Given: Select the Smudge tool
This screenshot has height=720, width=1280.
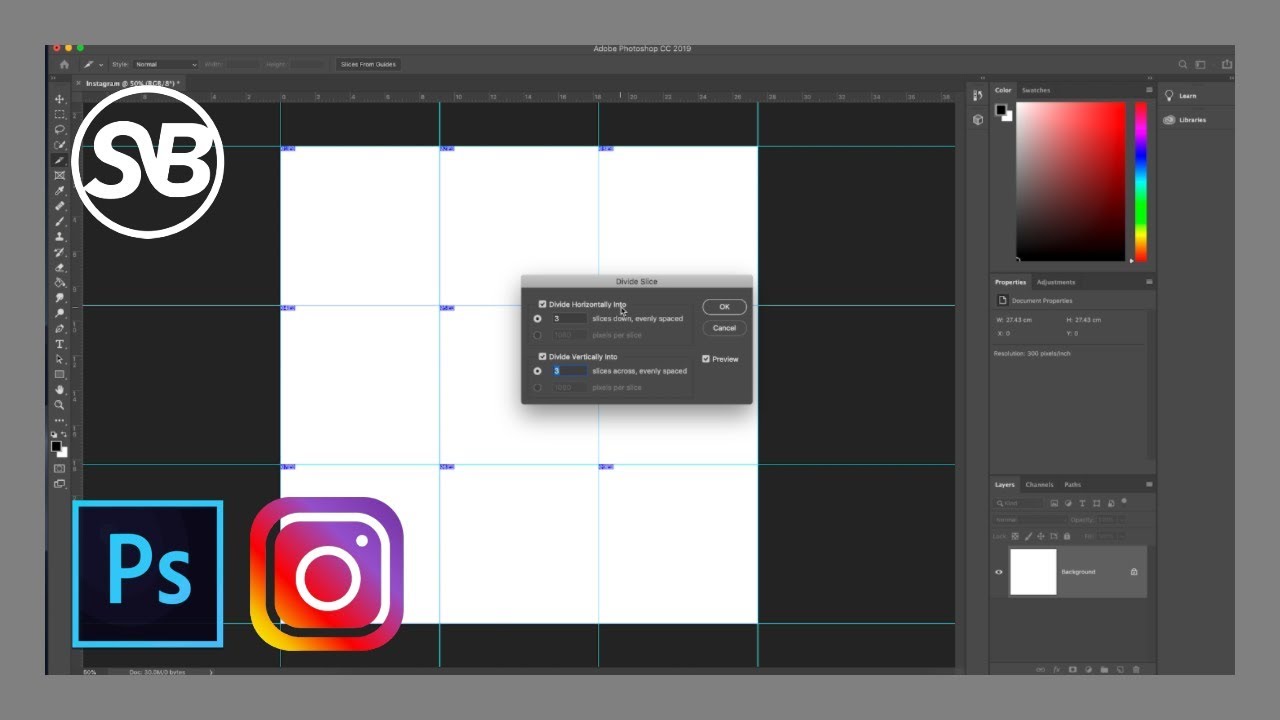Looking at the screenshot, I should 60,298.
